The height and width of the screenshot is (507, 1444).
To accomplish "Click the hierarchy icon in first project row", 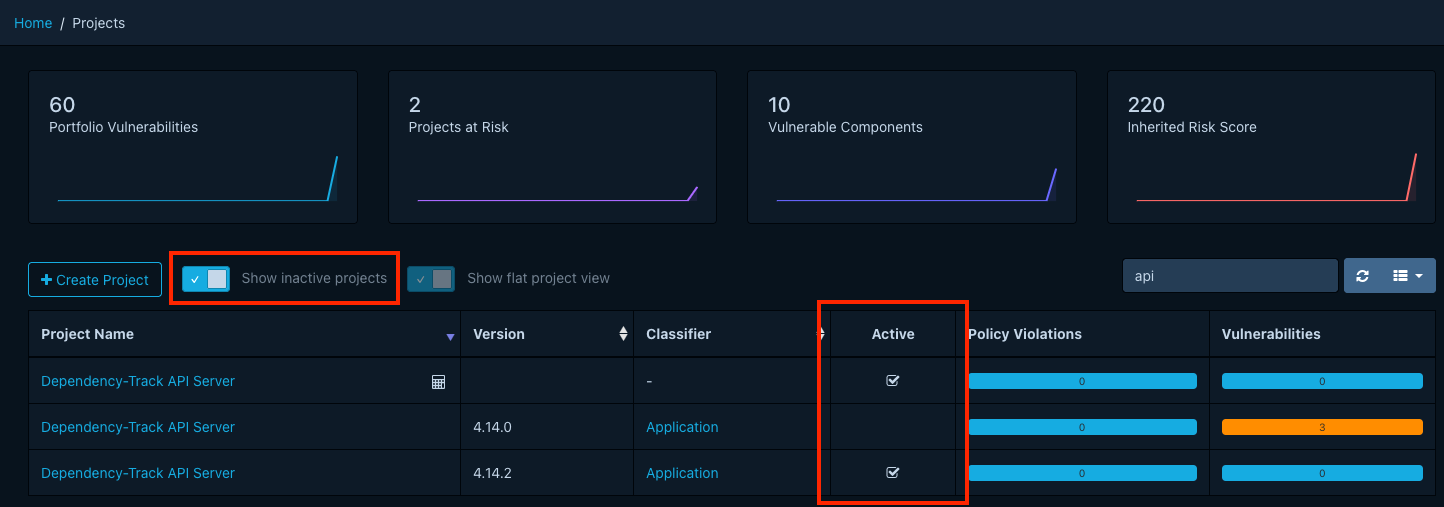I will [438, 382].
